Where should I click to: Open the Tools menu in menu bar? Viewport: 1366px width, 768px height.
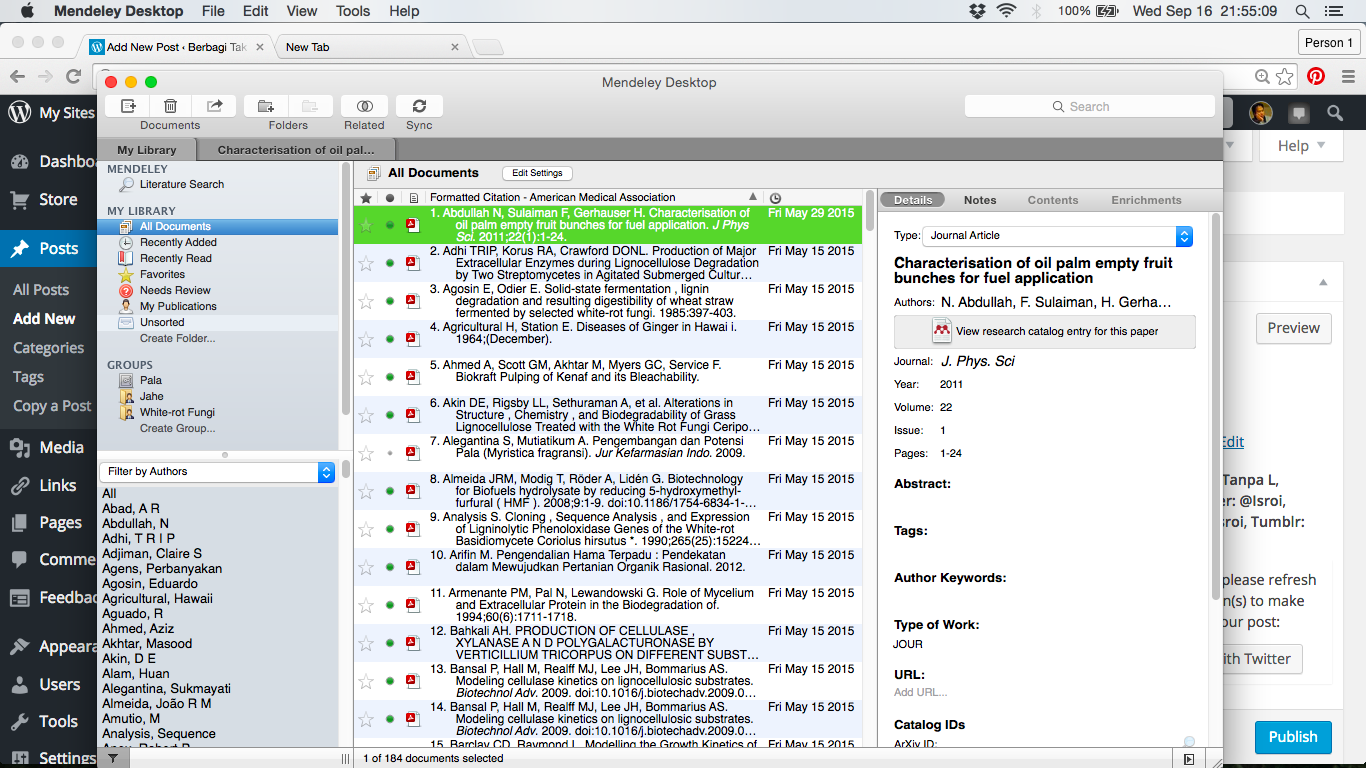[x=353, y=11]
